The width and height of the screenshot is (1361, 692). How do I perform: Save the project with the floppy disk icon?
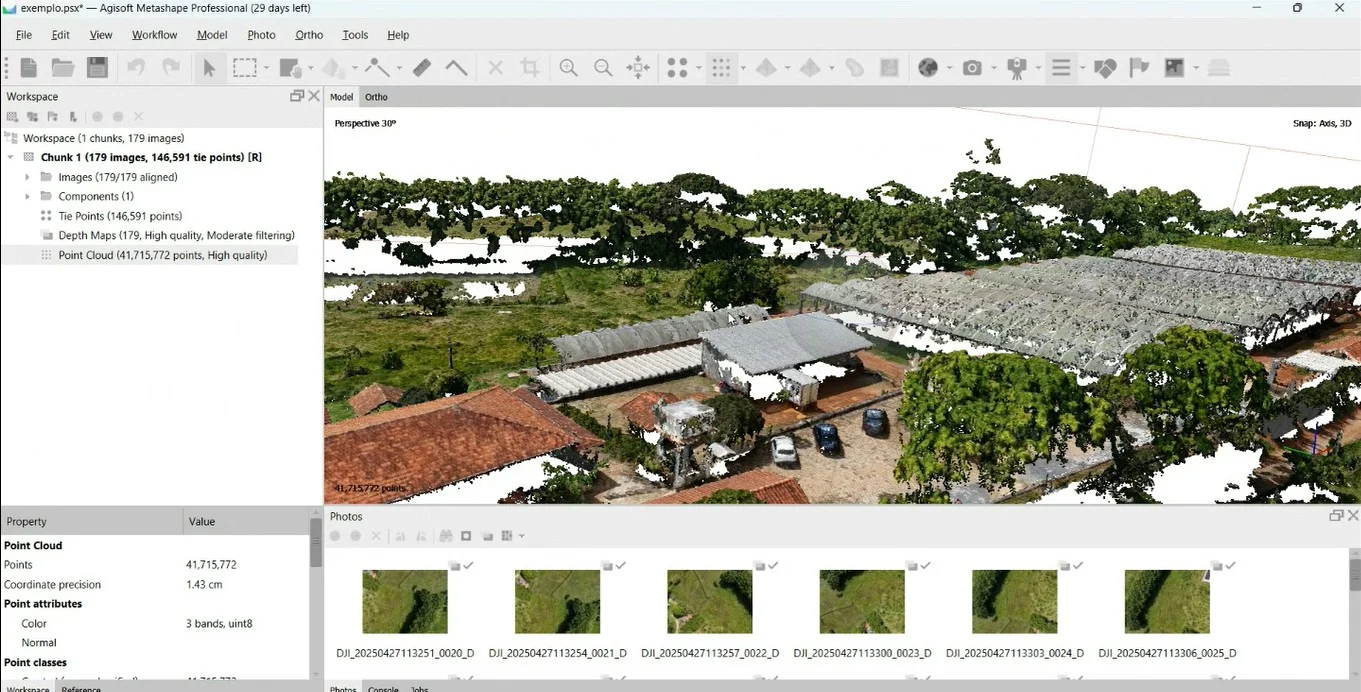point(97,67)
